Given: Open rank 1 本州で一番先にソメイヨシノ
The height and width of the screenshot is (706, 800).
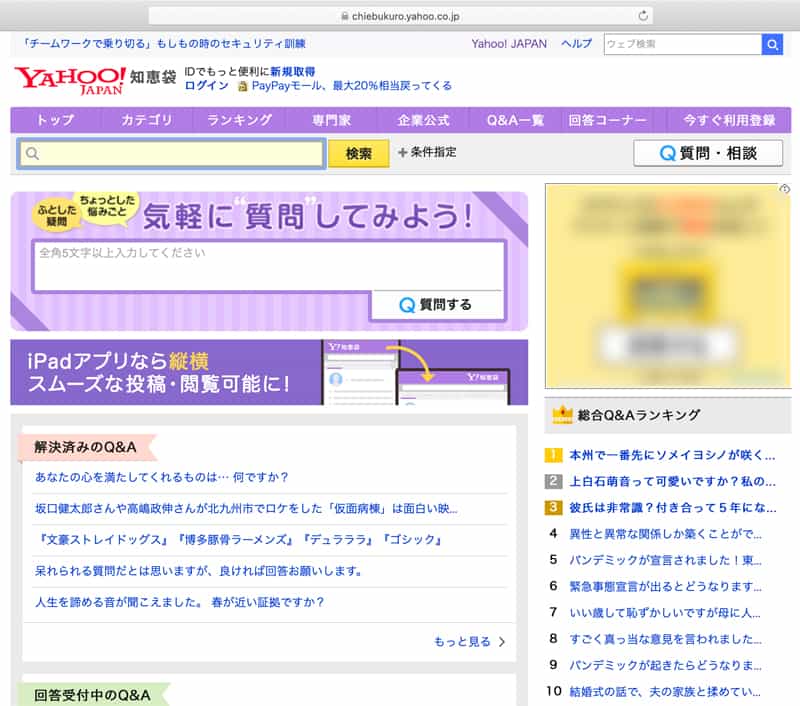Looking at the screenshot, I should point(672,456).
